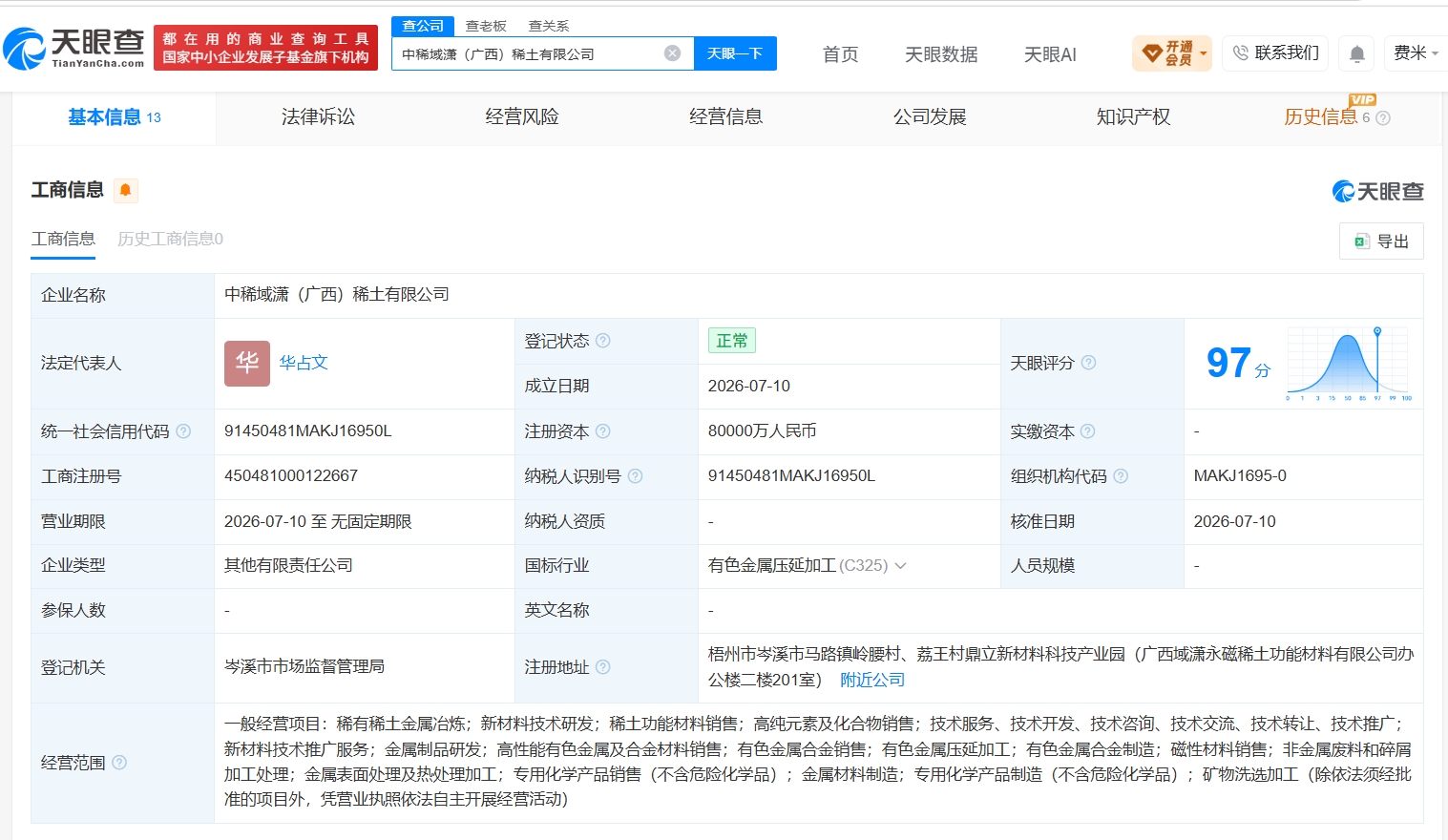
Task: Select registration number 450481000122667
Action: pyautogui.click(x=291, y=475)
